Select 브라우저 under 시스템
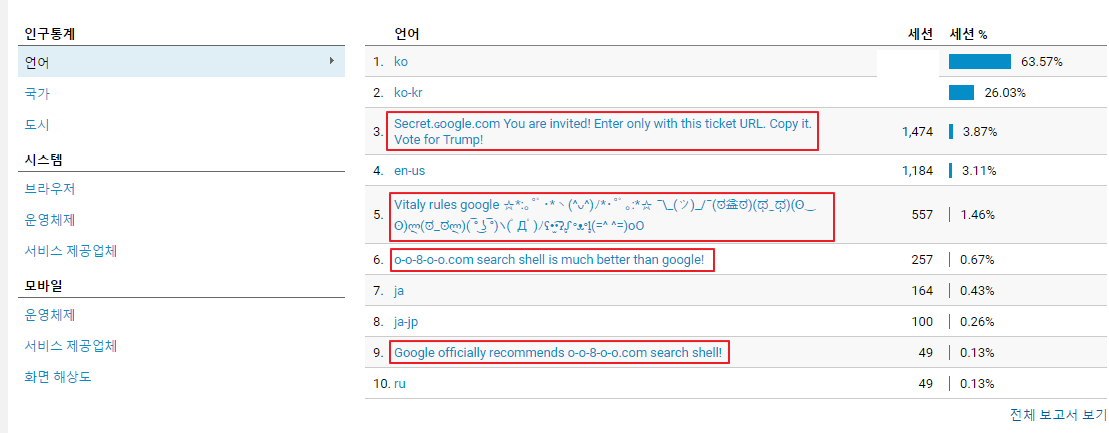The height and width of the screenshot is (433, 1109). point(50,189)
